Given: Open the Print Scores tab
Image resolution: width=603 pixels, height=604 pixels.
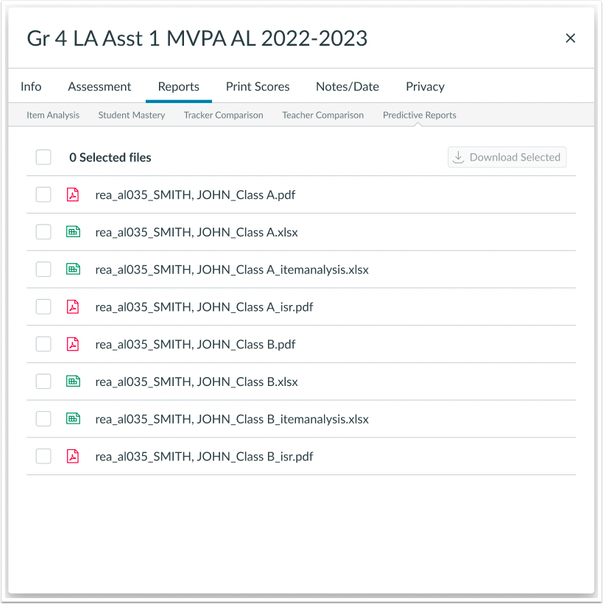Looking at the screenshot, I should 257,87.
